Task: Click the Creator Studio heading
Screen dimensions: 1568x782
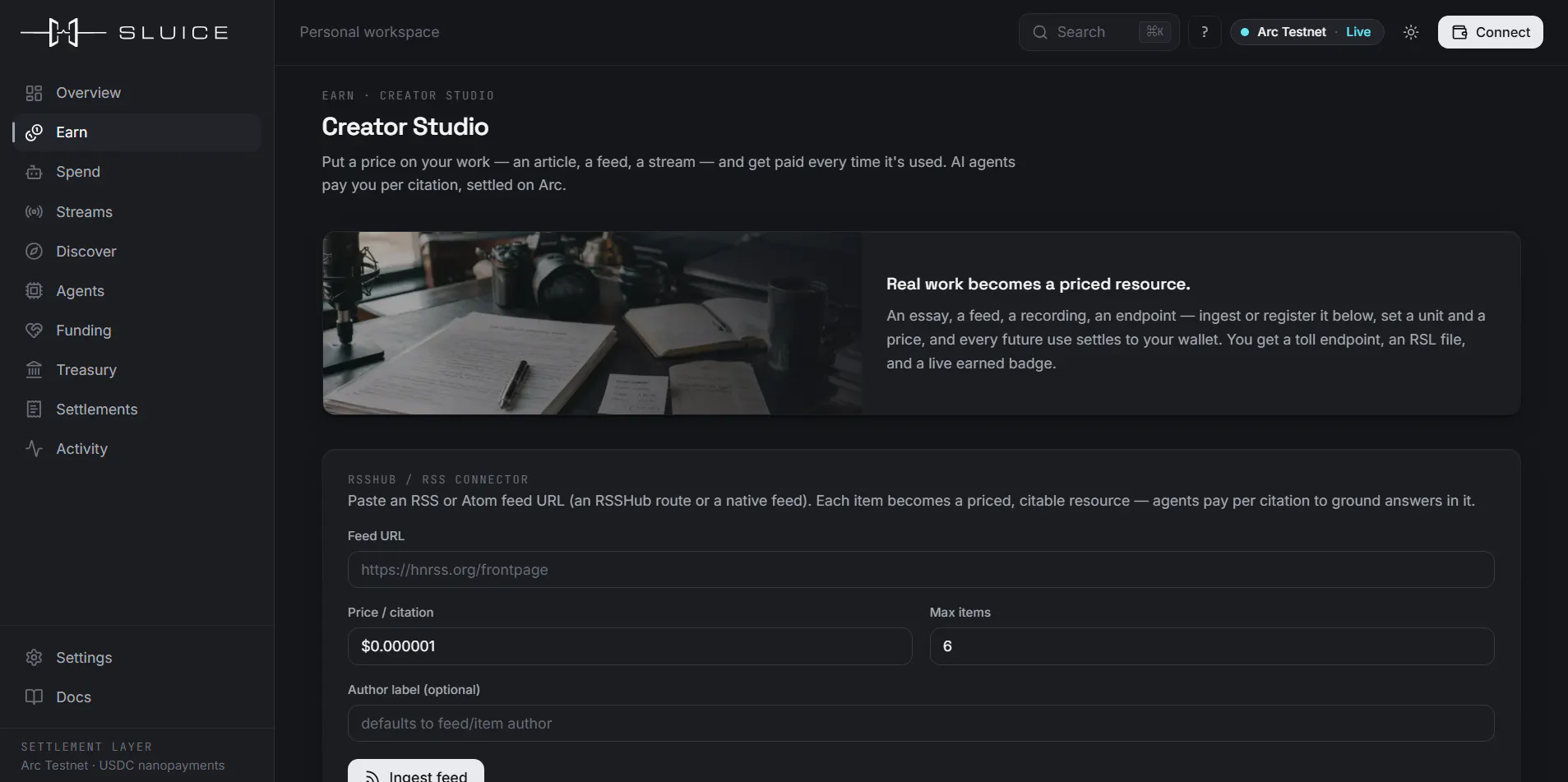Action: [405, 127]
